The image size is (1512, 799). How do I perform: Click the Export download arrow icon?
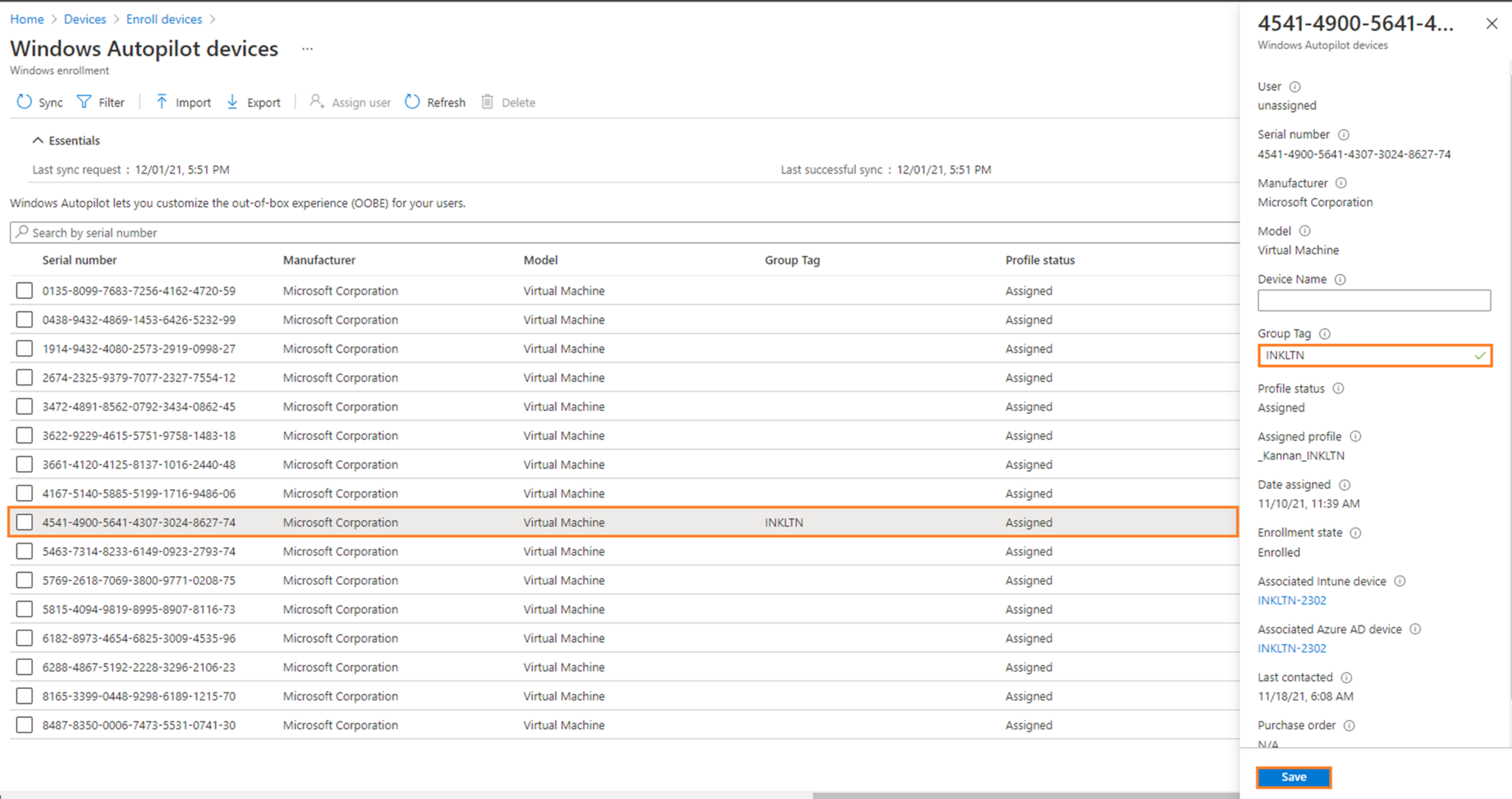click(233, 102)
